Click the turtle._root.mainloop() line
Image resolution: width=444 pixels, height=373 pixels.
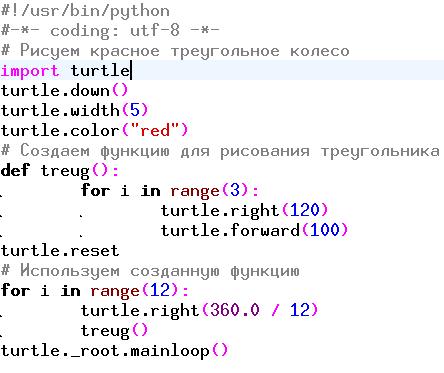(x=114, y=351)
